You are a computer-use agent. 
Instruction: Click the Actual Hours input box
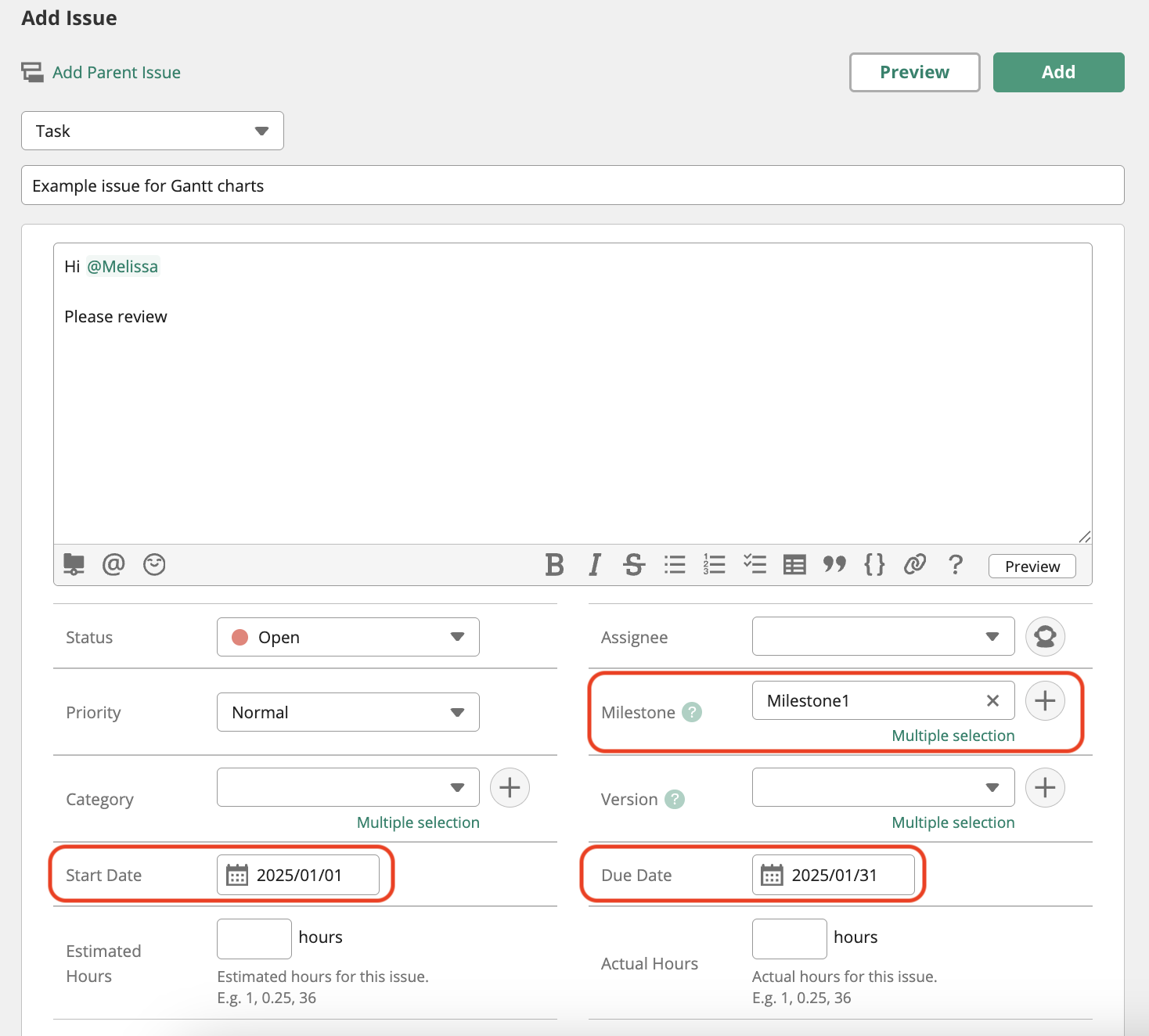790,939
